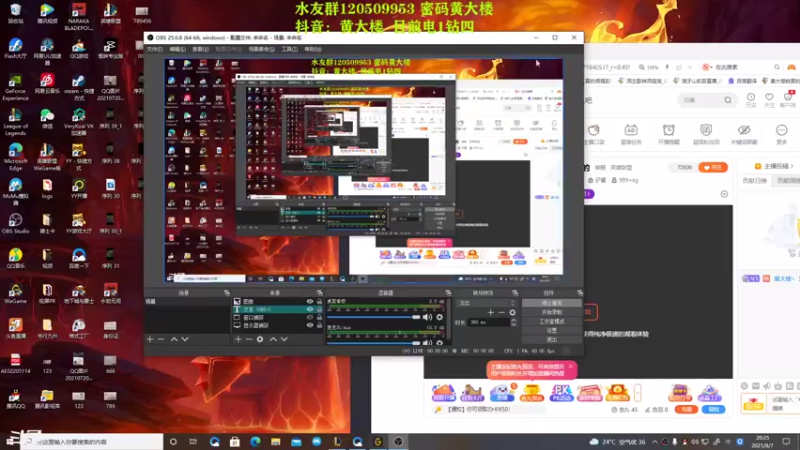This screenshot has height=450, width=800.
Task: Open desktop audio settings gear in mixer
Action: [439, 317]
